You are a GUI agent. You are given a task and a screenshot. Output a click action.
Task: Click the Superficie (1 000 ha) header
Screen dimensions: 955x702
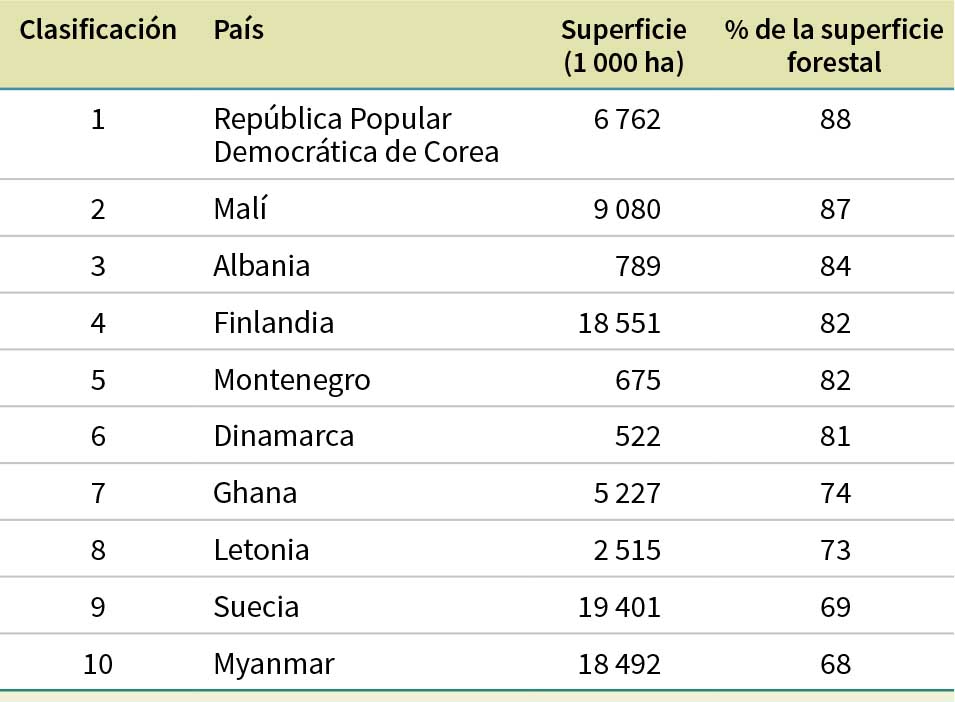coord(622,47)
